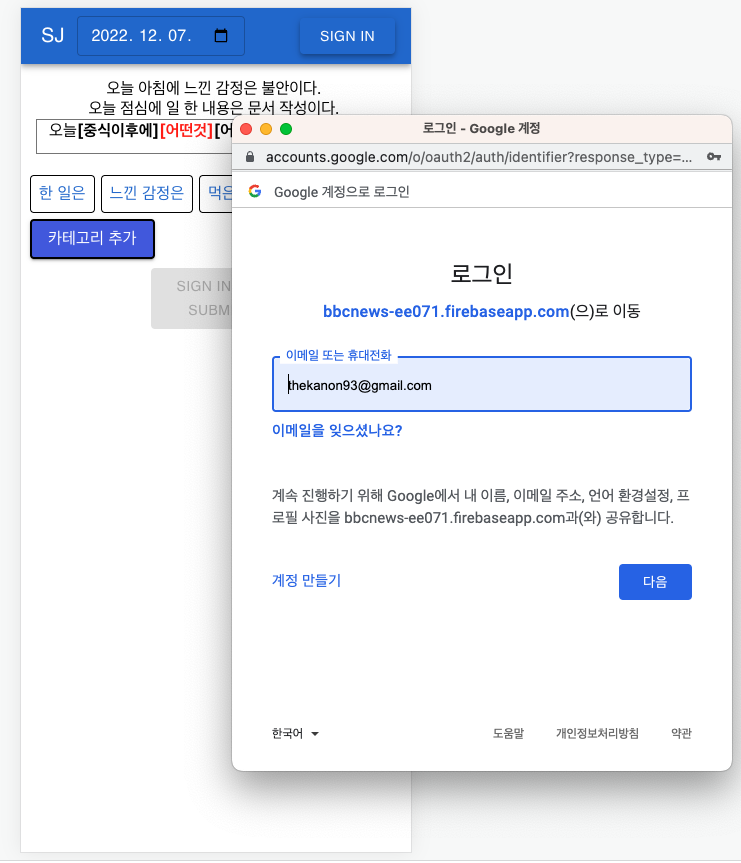Click the 계정 만들기 link
The image size is (741, 863).
click(307, 580)
